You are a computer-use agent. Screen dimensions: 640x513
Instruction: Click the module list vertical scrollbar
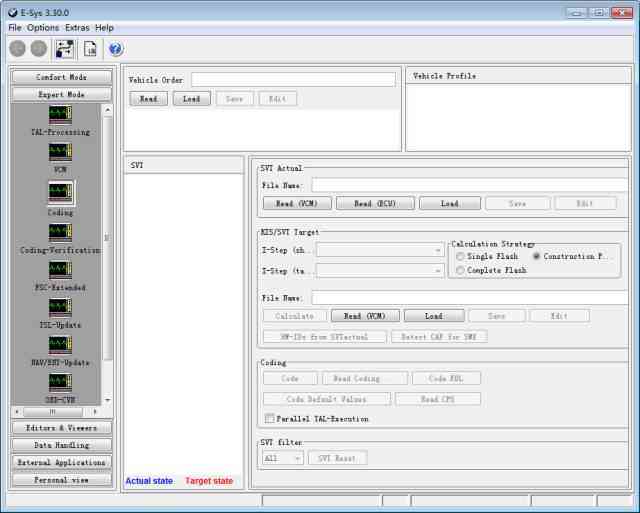pyautogui.click(x=107, y=238)
